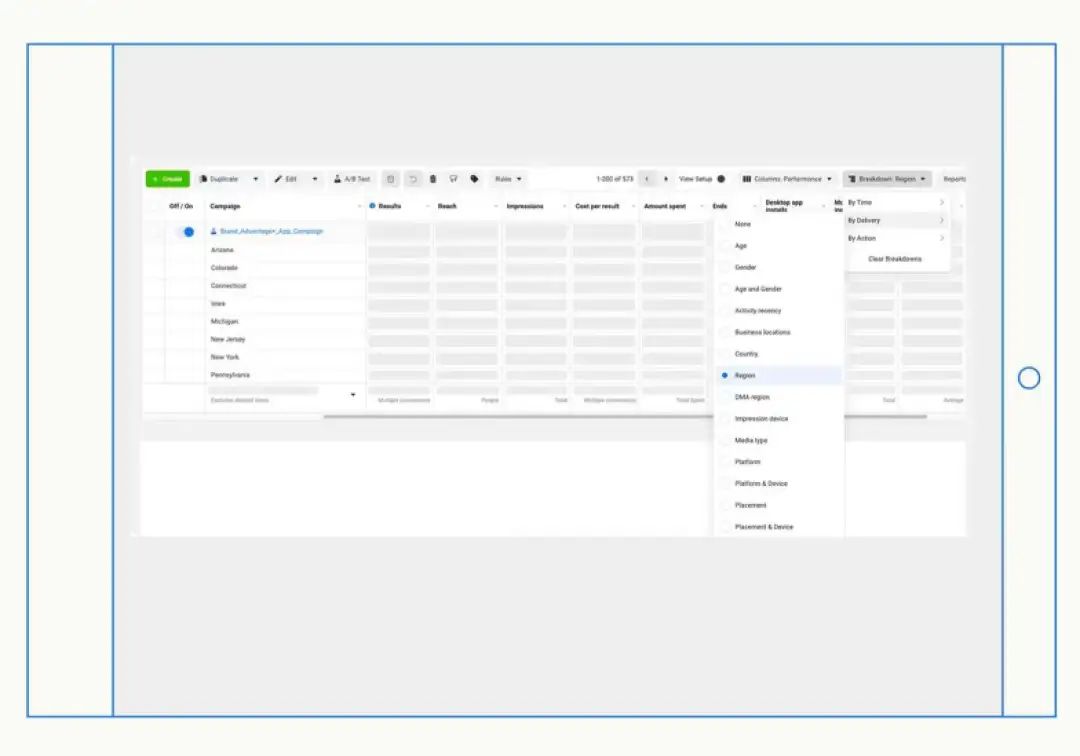The height and width of the screenshot is (756, 1080).
Task: Click the Reports button
Action: tap(954, 179)
